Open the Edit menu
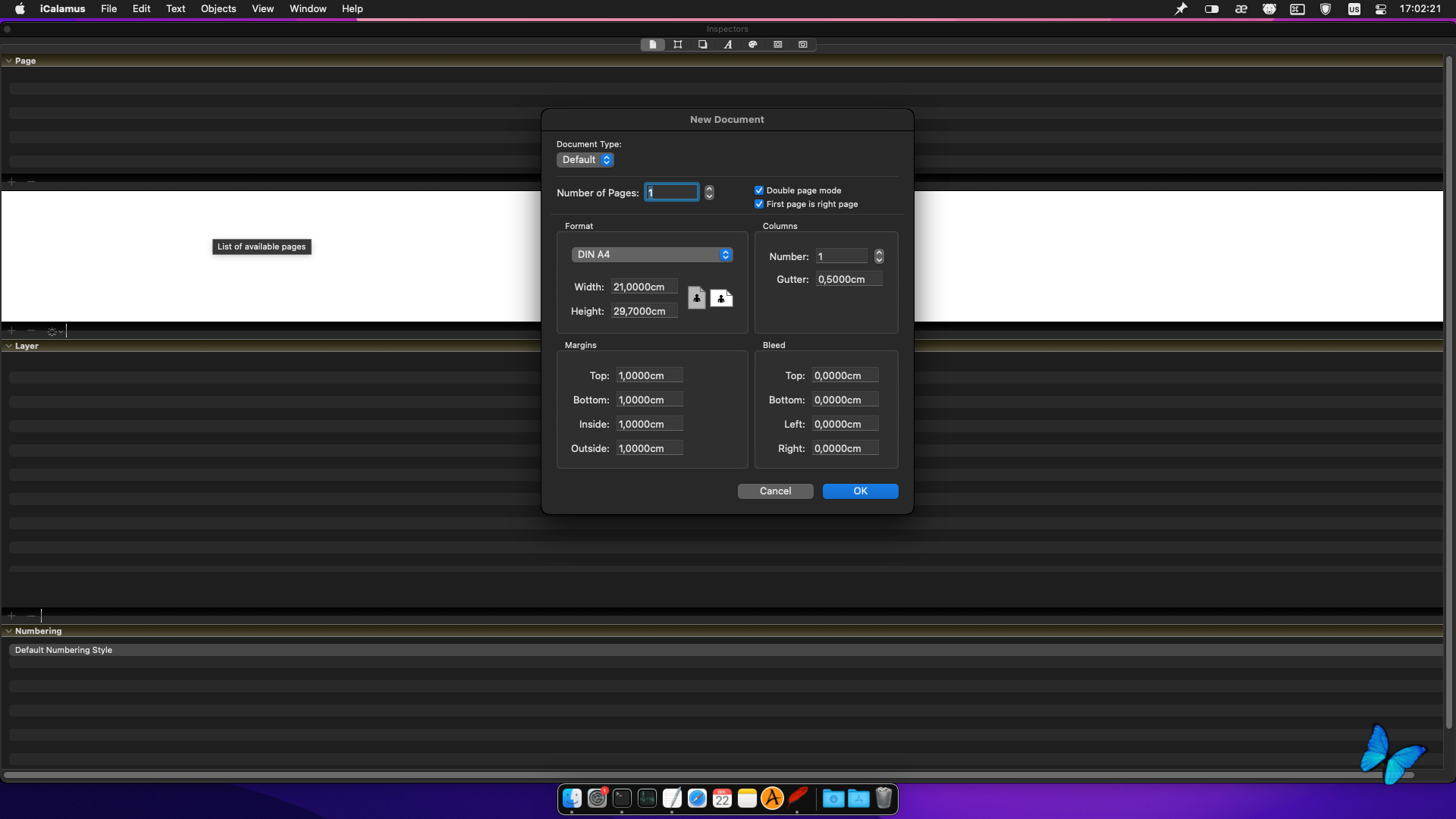 click(142, 9)
